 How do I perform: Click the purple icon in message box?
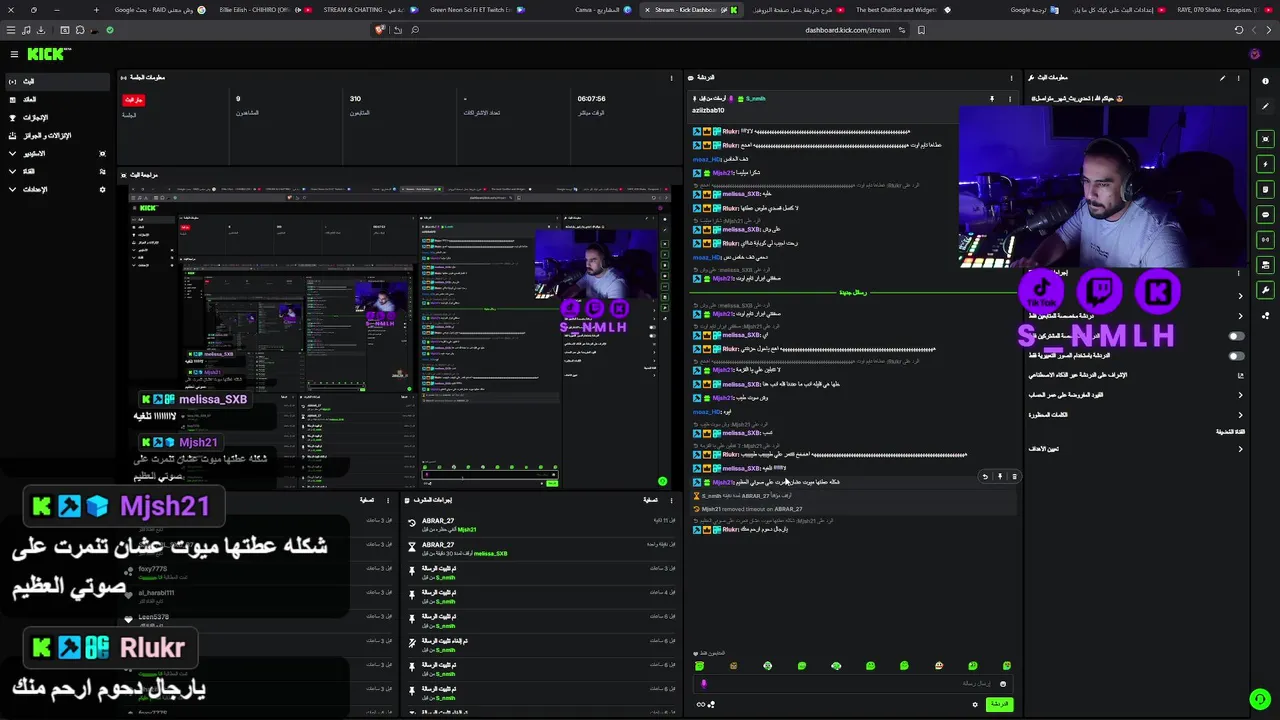point(703,684)
